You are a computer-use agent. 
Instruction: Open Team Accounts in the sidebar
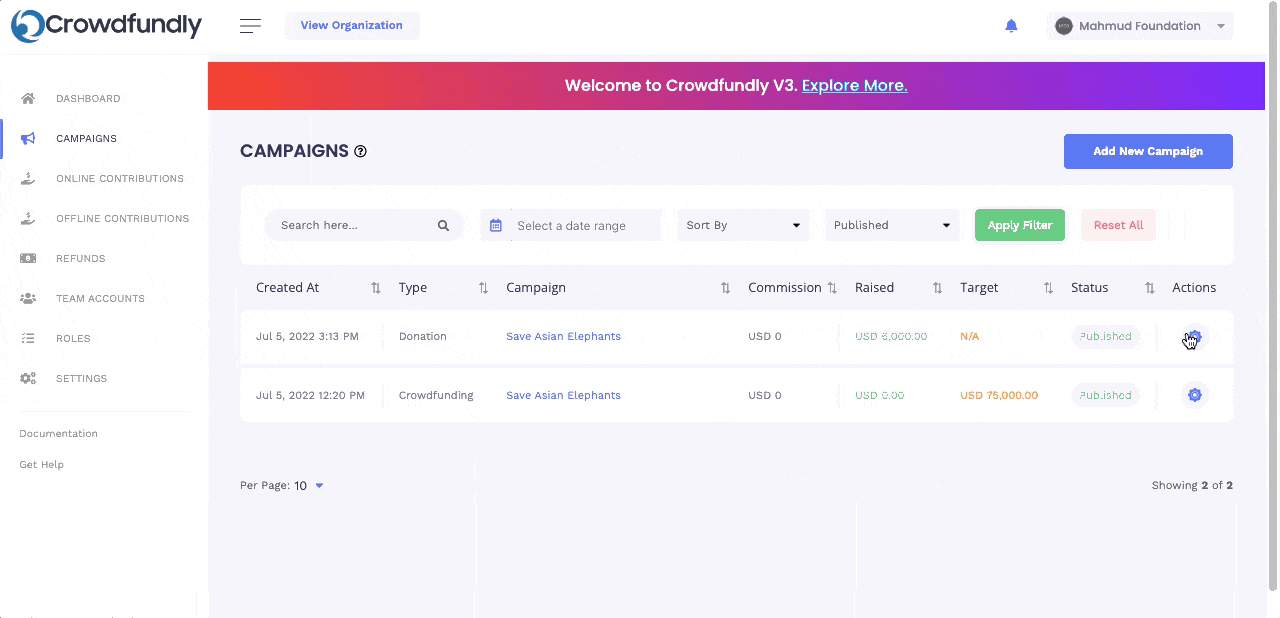pos(100,298)
